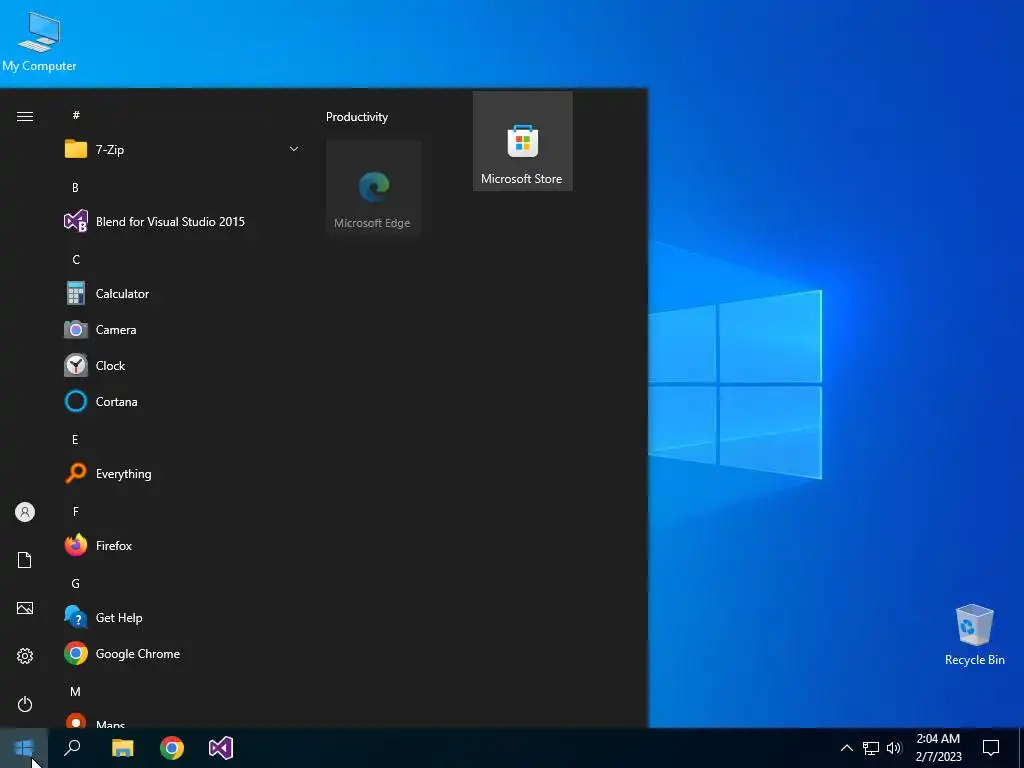
Task: Open taskbar Search magnifier
Action: pyautogui.click(x=72, y=748)
